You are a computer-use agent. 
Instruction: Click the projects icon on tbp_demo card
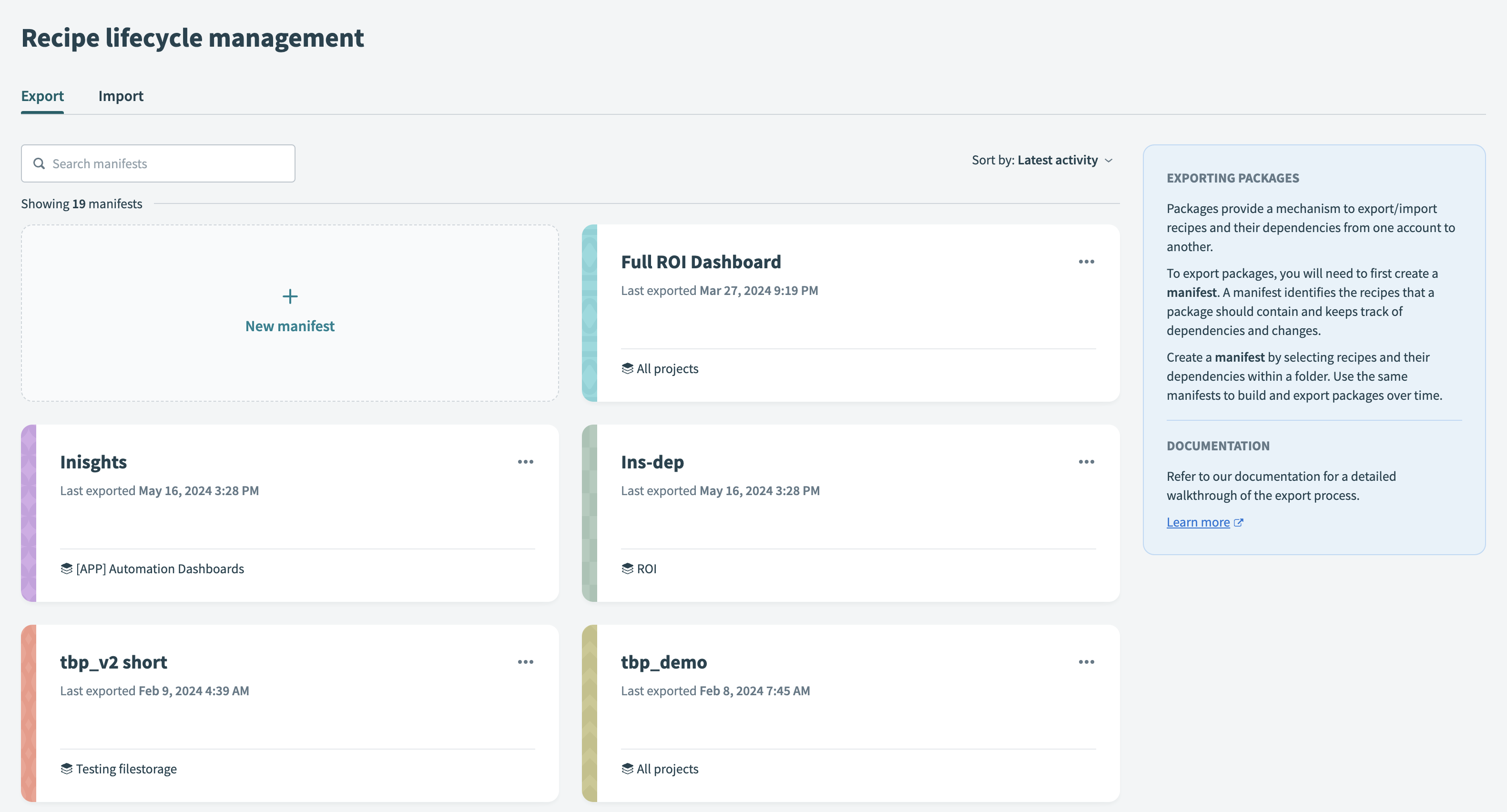(x=627, y=769)
